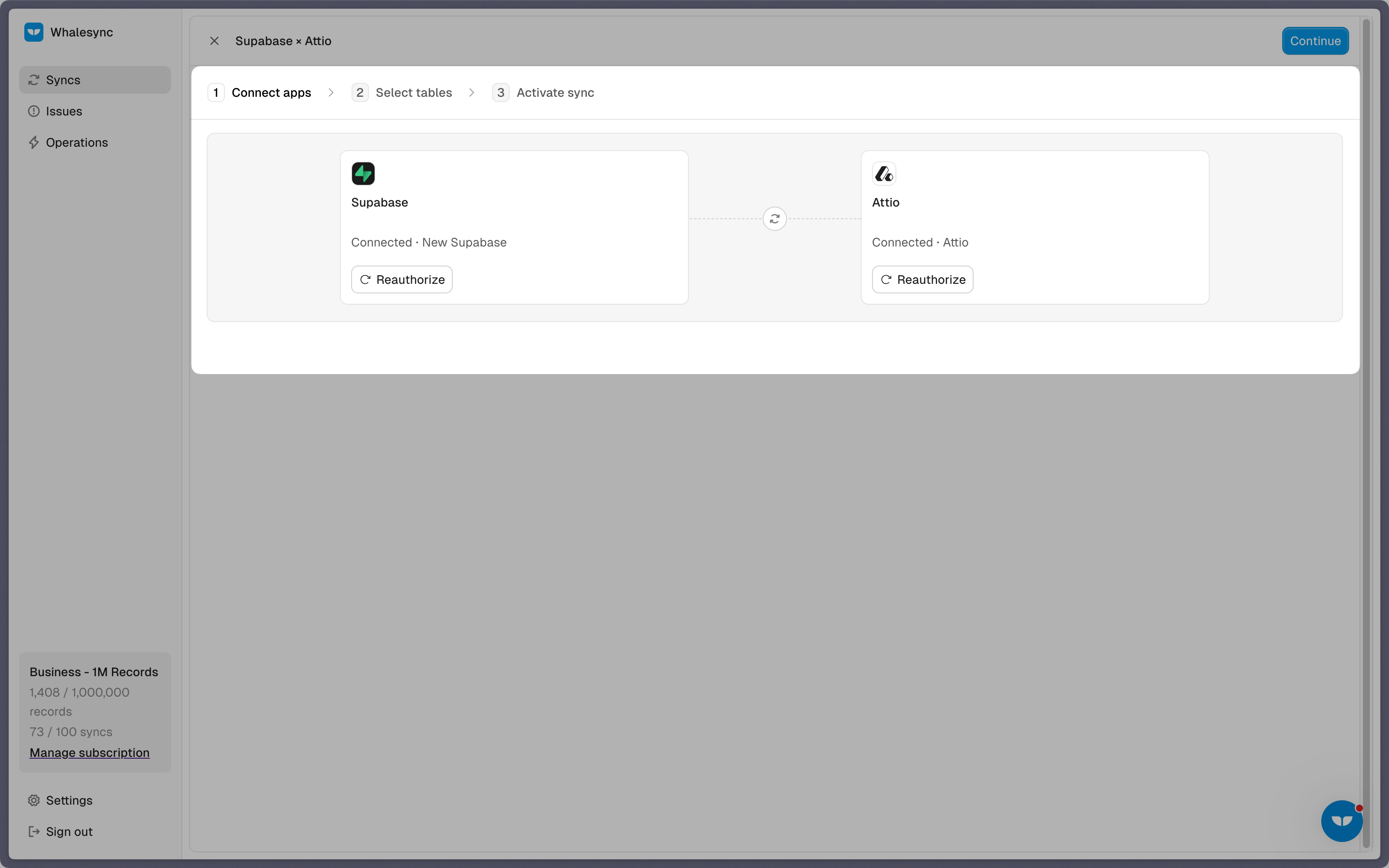Click the Continue button
The width and height of the screenshot is (1389, 868).
tap(1315, 41)
